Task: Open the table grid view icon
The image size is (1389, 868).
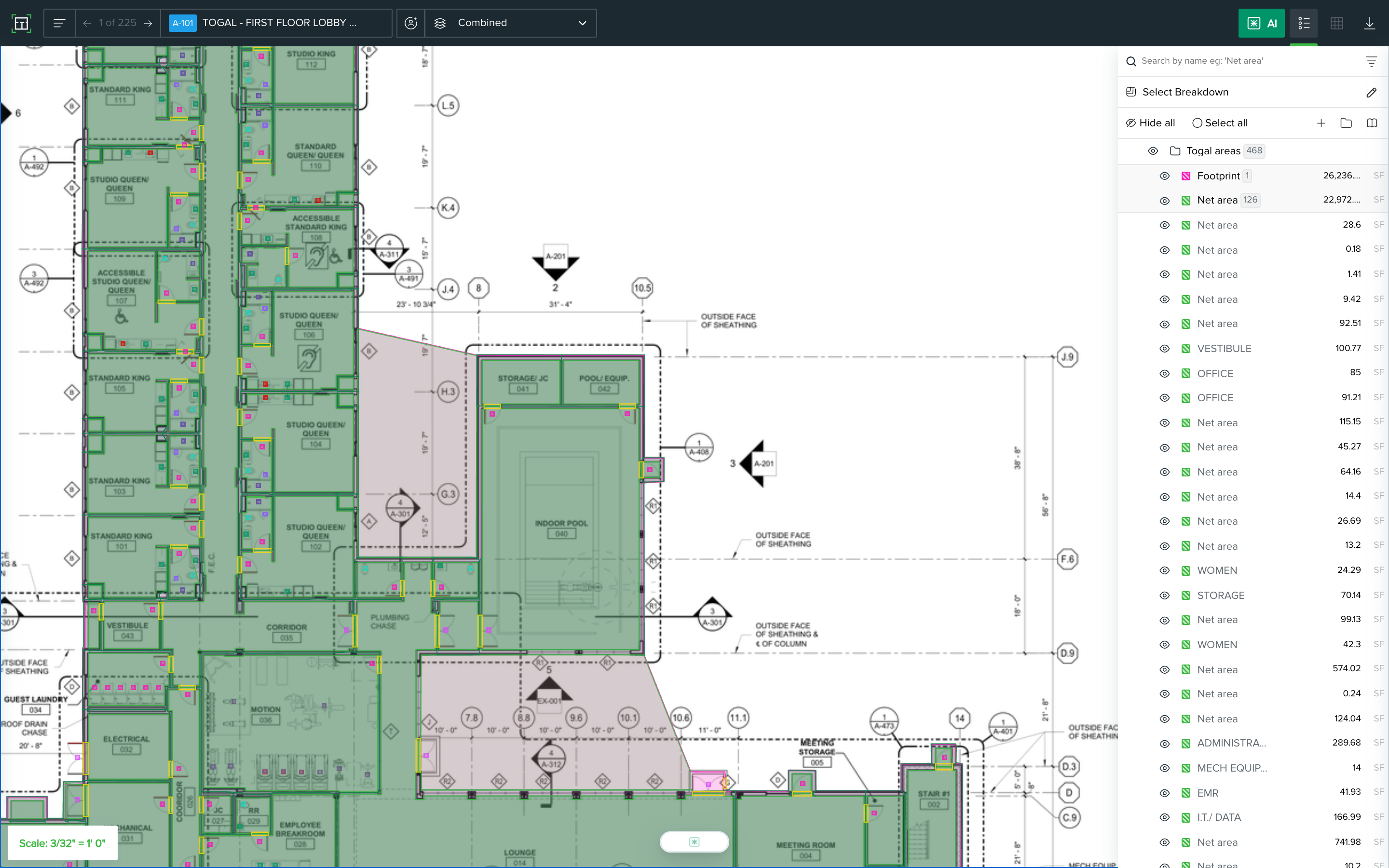Action: pyautogui.click(x=1337, y=23)
